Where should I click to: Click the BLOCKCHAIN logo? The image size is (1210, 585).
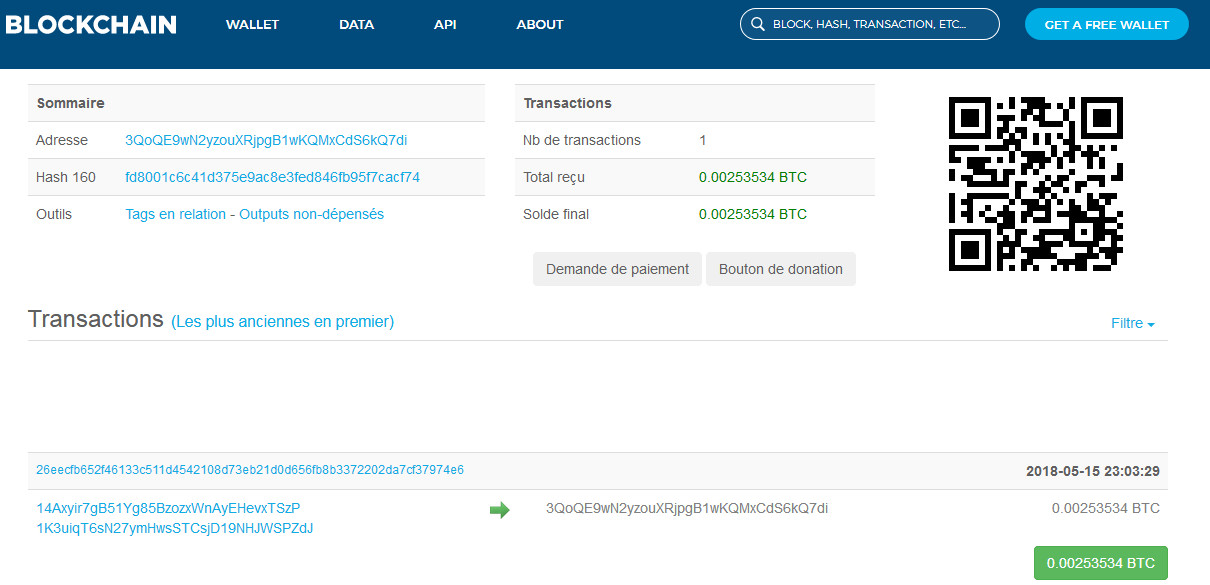91,24
